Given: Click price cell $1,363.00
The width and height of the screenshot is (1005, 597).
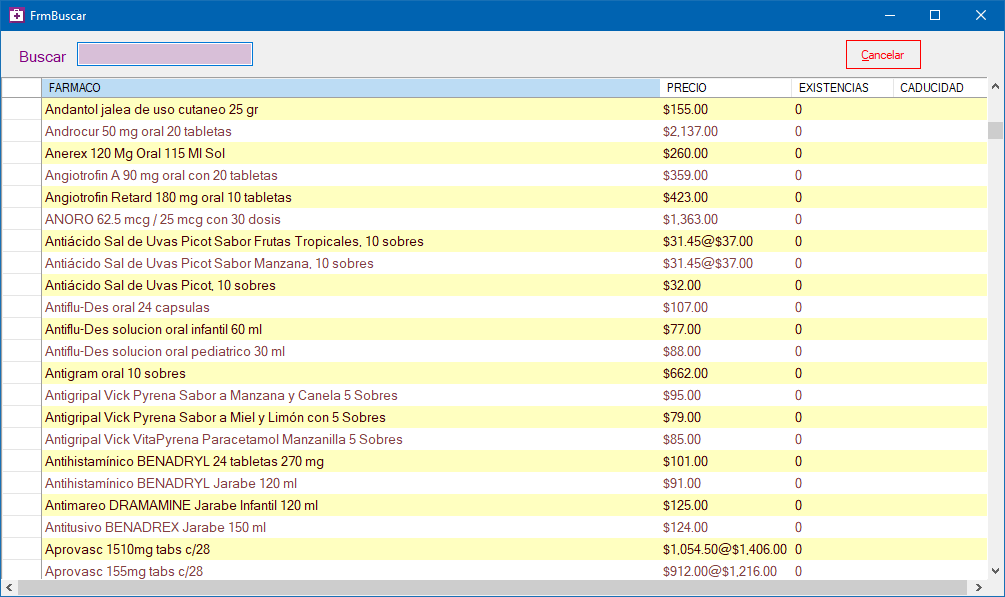Looking at the screenshot, I should coord(726,219).
